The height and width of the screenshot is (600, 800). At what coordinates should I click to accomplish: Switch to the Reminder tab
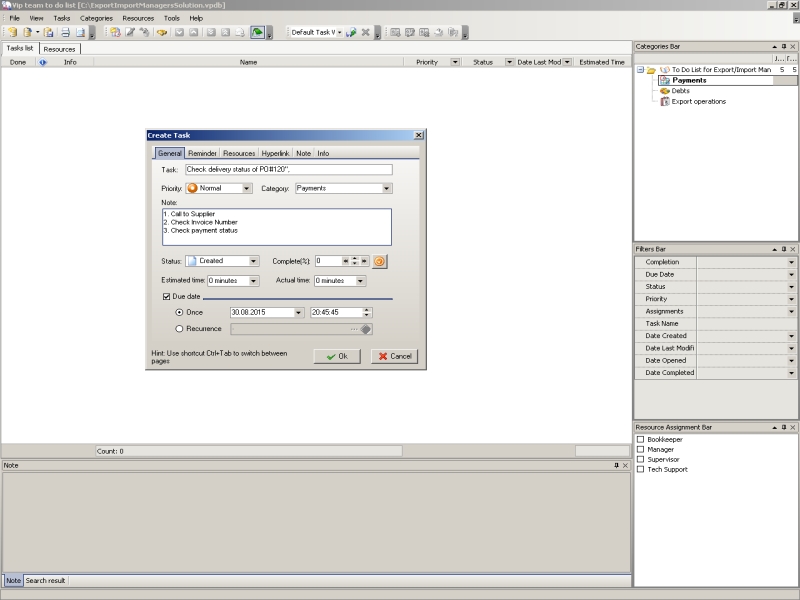point(202,153)
